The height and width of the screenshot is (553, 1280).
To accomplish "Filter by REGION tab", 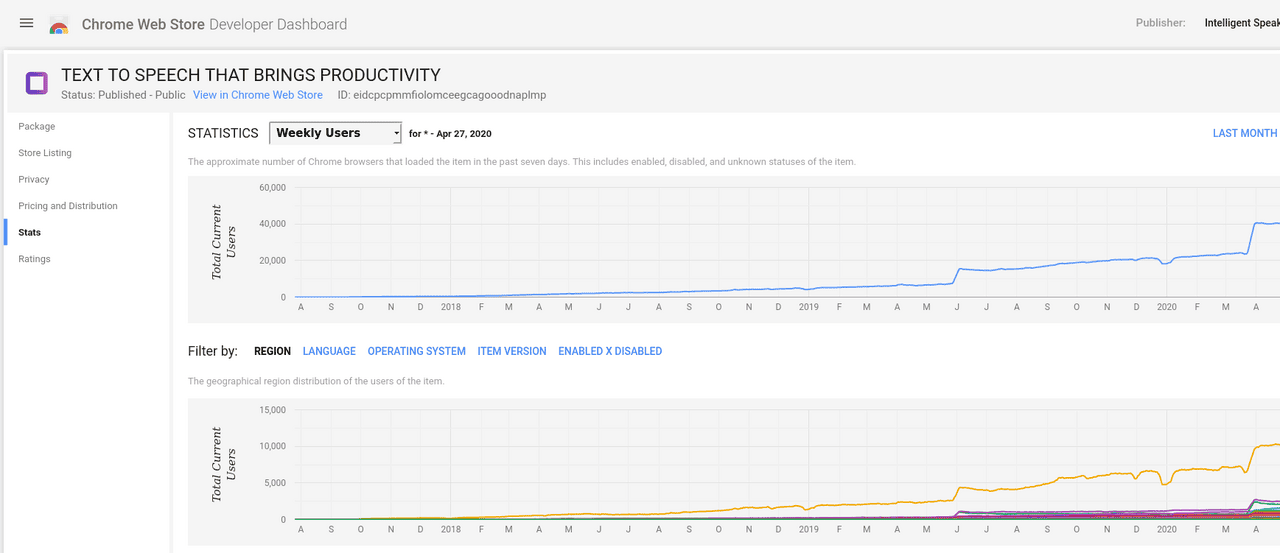I will point(272,351).
